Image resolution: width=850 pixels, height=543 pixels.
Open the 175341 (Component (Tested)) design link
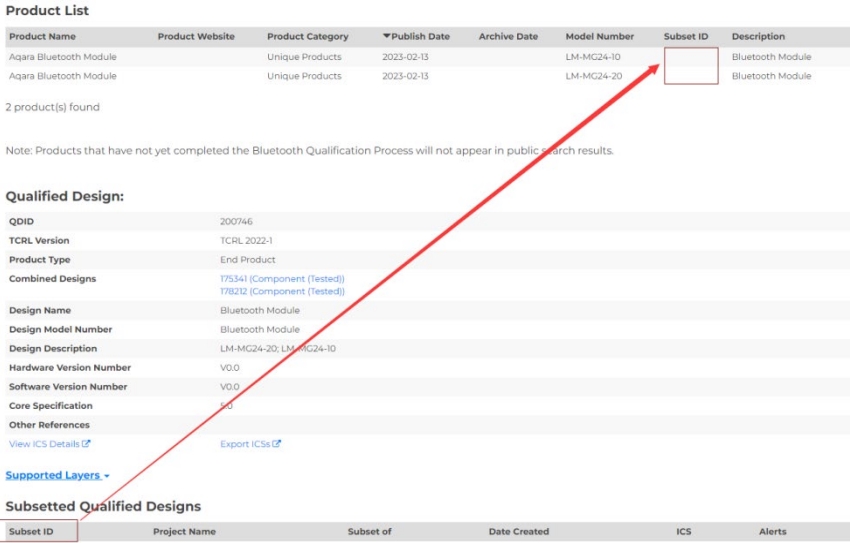282,278
